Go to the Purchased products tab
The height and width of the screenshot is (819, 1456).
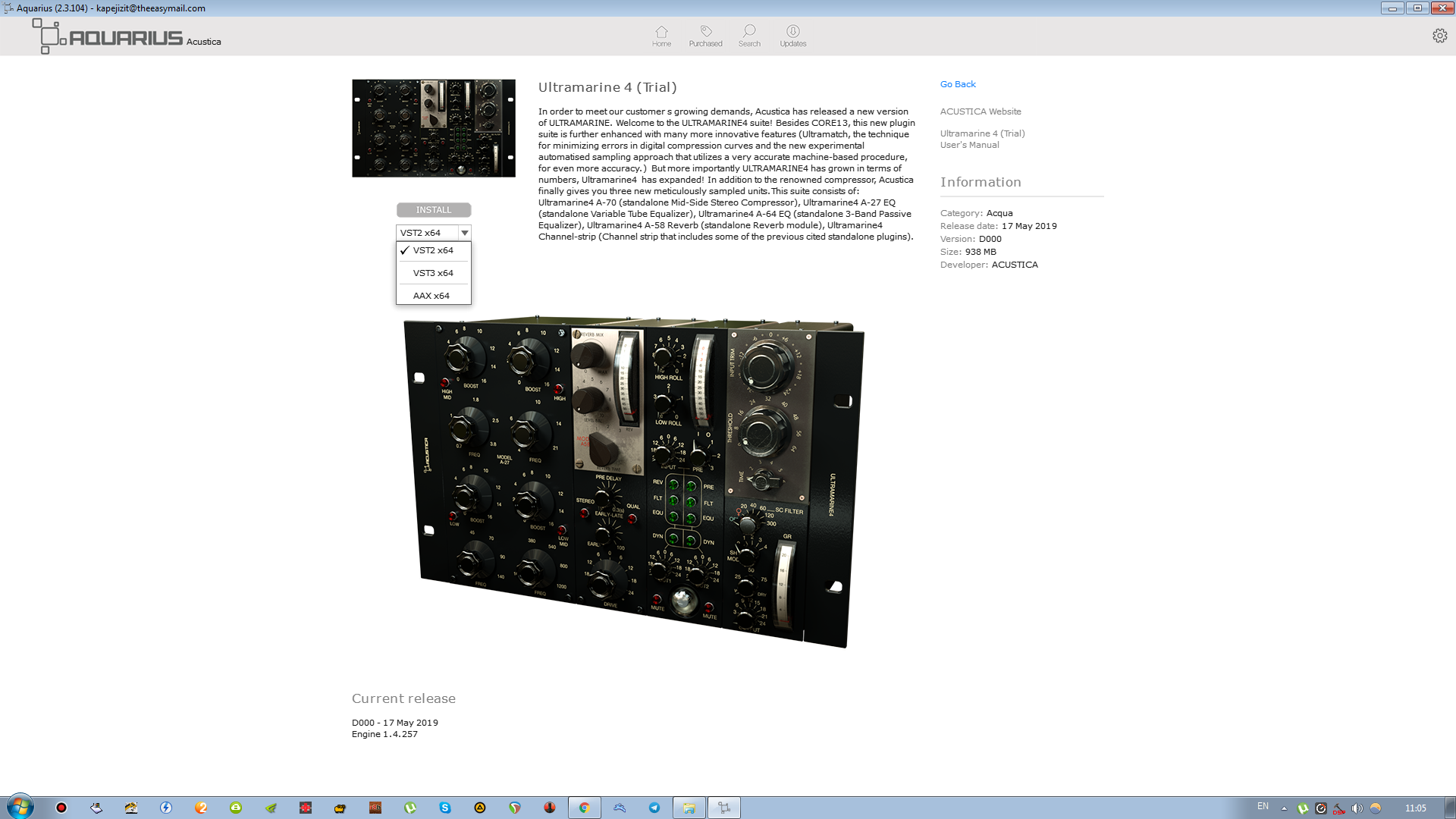pyautogui.click(x=705, y=36)
